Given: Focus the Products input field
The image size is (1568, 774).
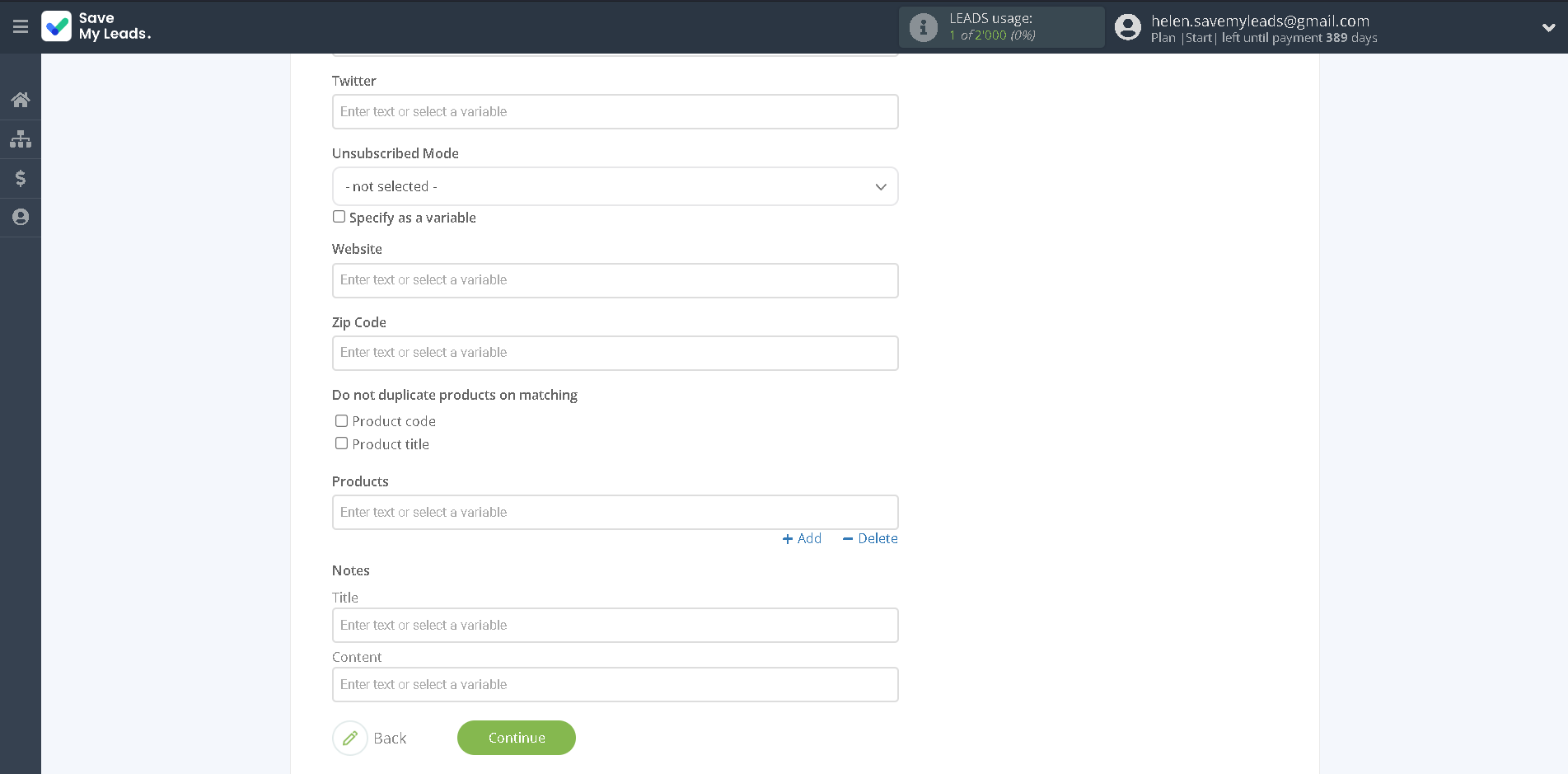Looking at the screenshot, I should tap(615, 512).
